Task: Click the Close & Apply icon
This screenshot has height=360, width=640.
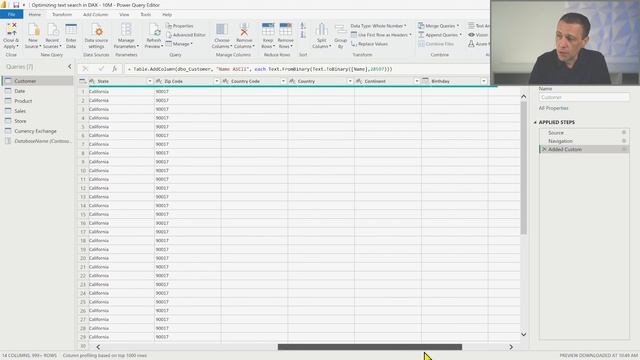Action: [x=11, y=29]
